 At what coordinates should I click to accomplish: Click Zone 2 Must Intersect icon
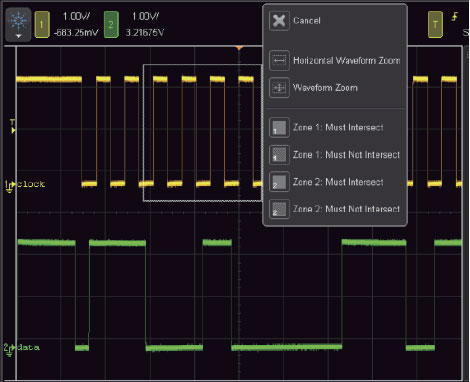tap(279, 182)
